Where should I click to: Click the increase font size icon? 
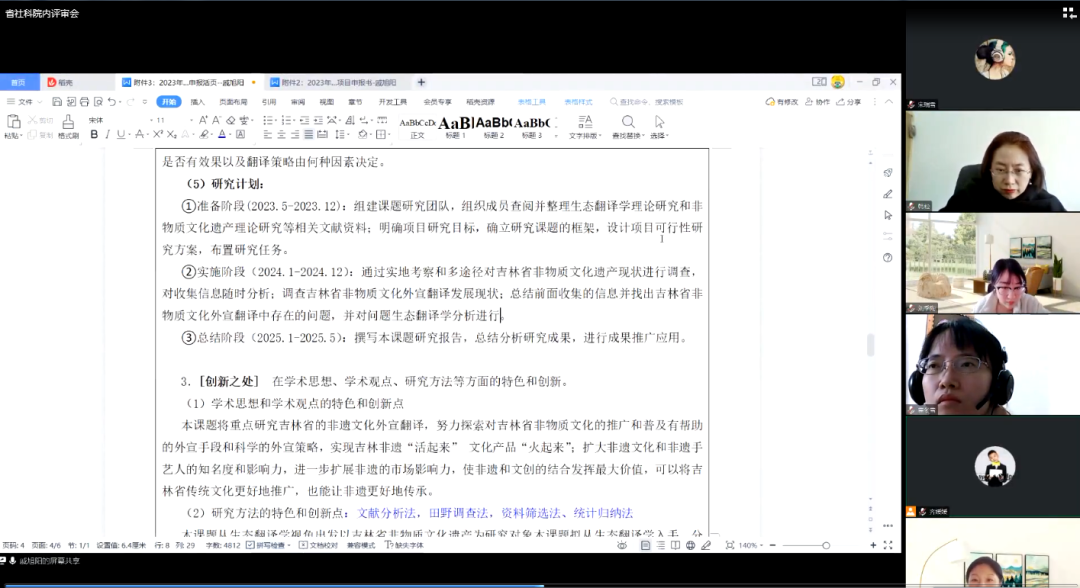tap(203, 120)
